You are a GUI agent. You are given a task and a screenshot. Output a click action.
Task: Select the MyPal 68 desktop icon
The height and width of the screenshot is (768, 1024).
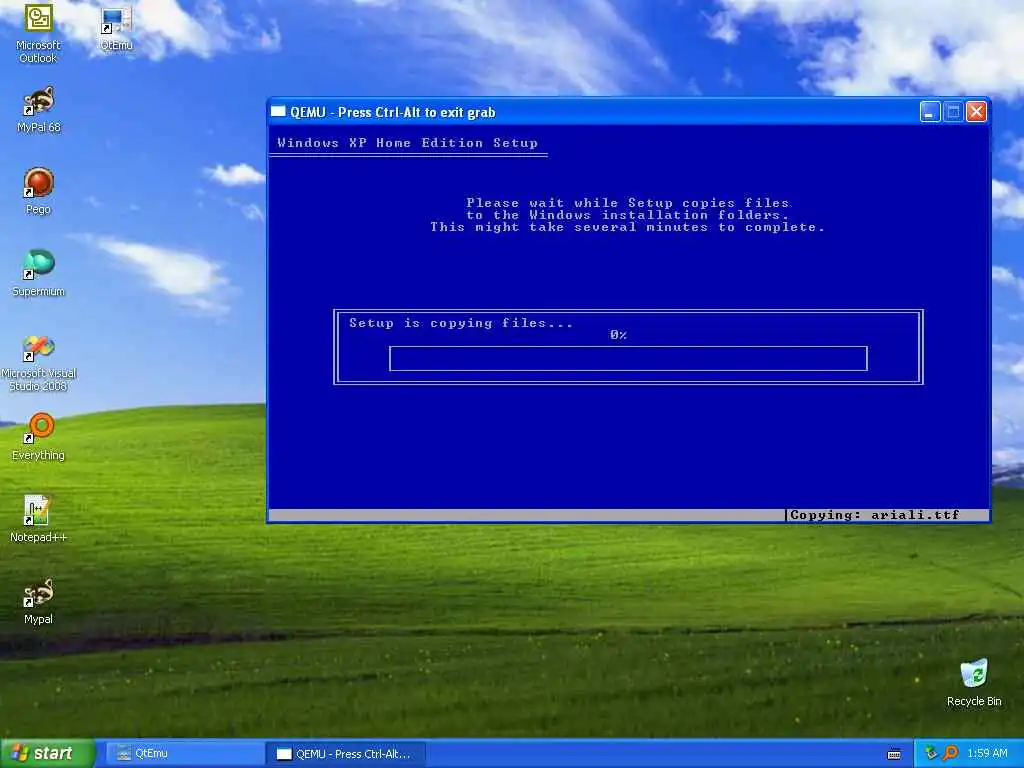(x=39, y=109)
